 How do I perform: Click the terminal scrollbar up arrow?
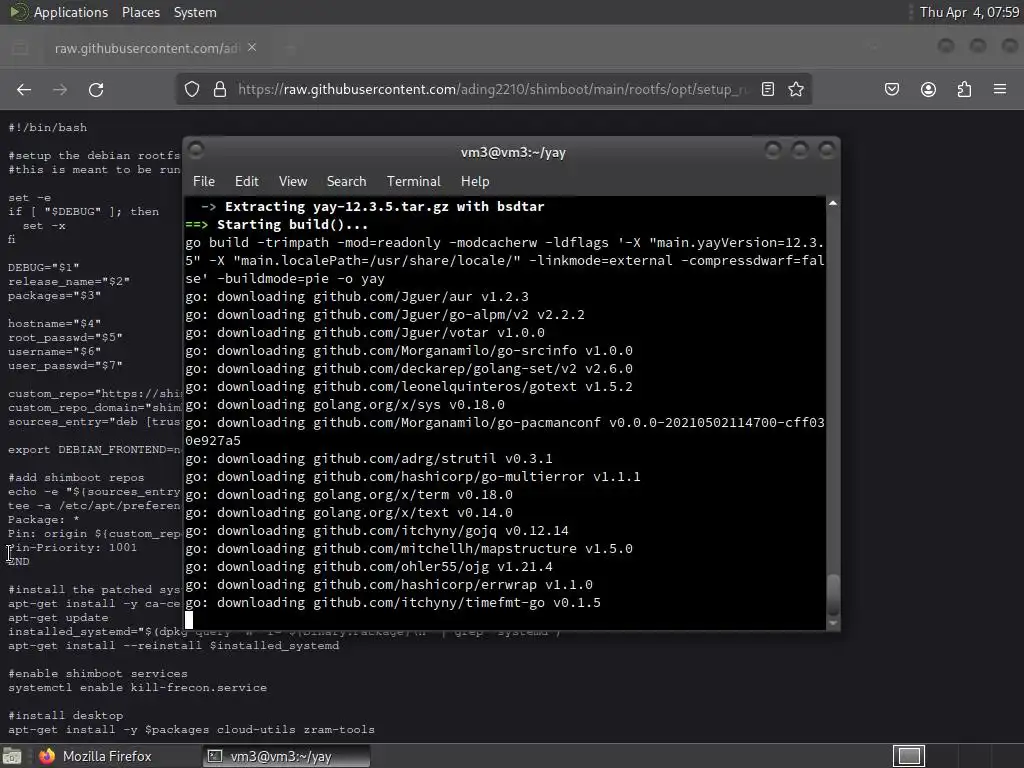[833, 203]
